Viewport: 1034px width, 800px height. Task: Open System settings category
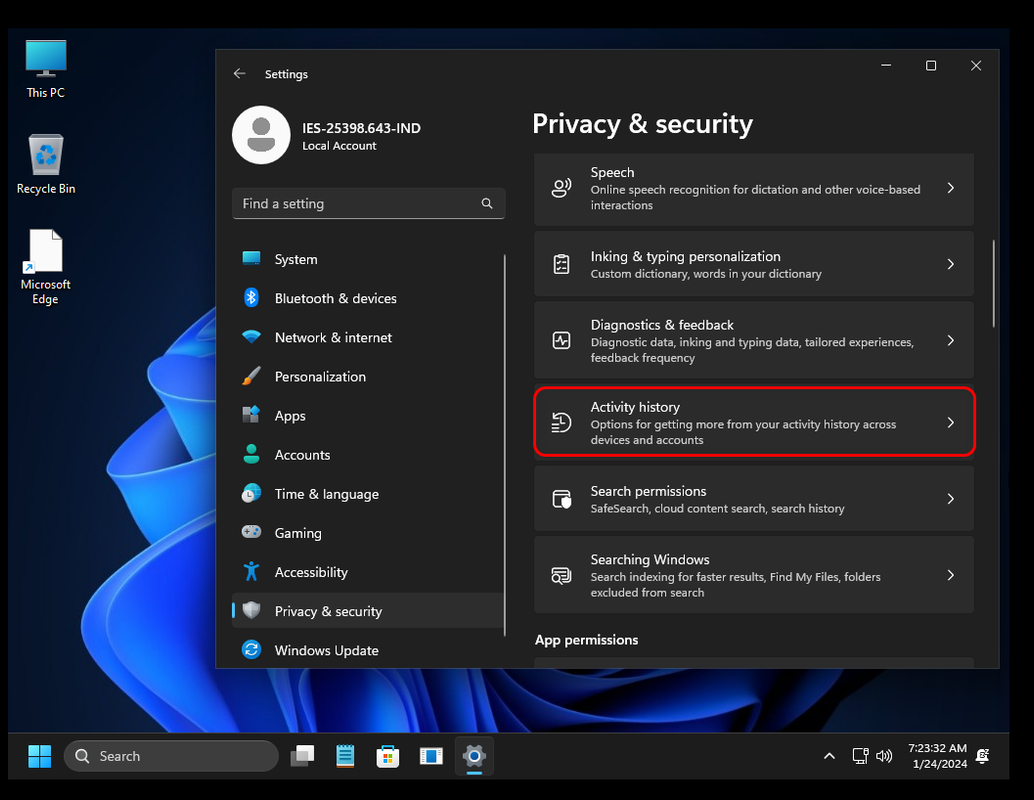368,259
